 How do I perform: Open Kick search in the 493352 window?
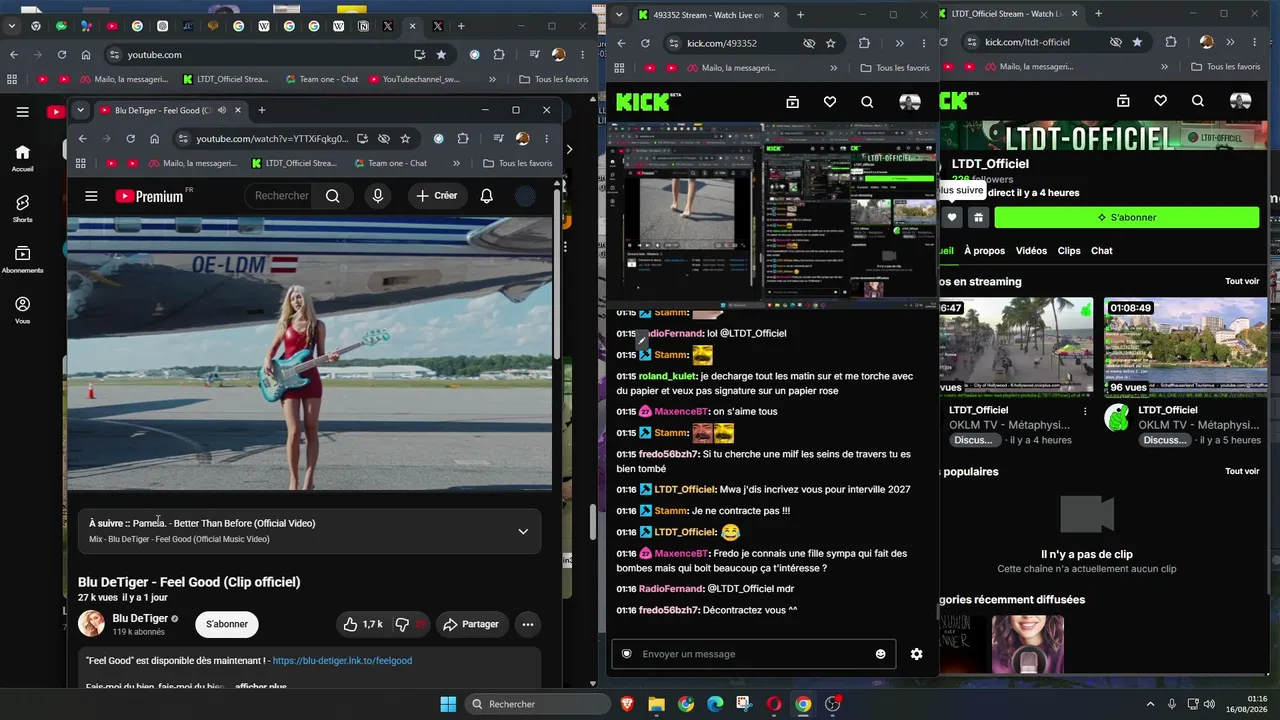point(867,102)
